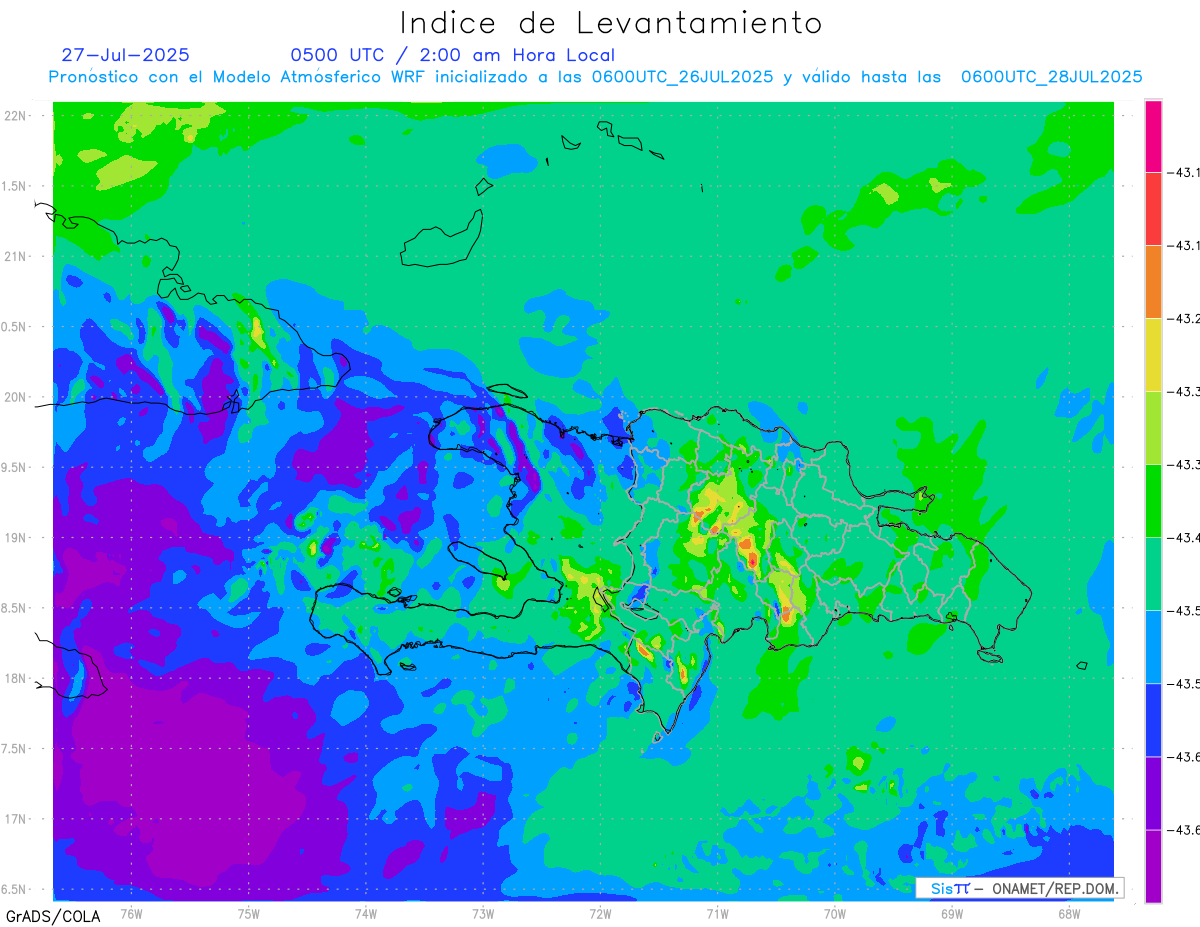Click the 1.5N latitude label
The height and width of the screenshot is (927, 1200).
point(14,186)
